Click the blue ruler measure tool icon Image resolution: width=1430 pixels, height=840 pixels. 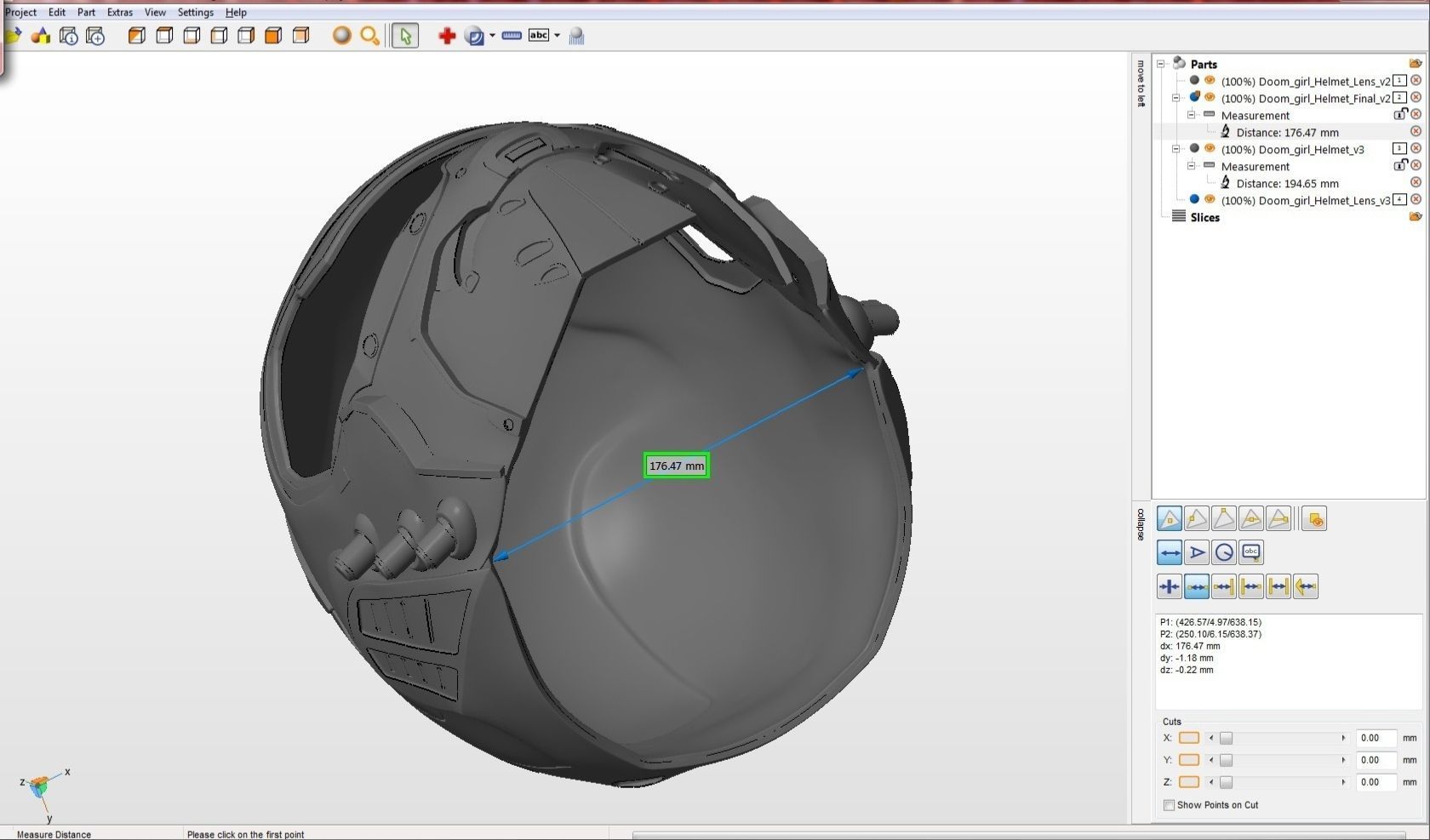point(512,36)
